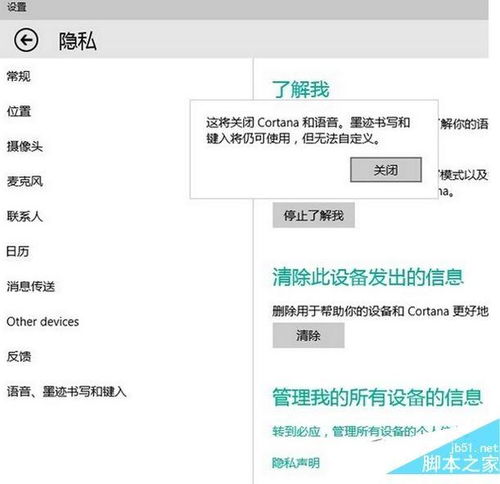This screenshot has width=500, height=484.
Task: Click popup message about closing Cortana
Action: coord(308,130)
